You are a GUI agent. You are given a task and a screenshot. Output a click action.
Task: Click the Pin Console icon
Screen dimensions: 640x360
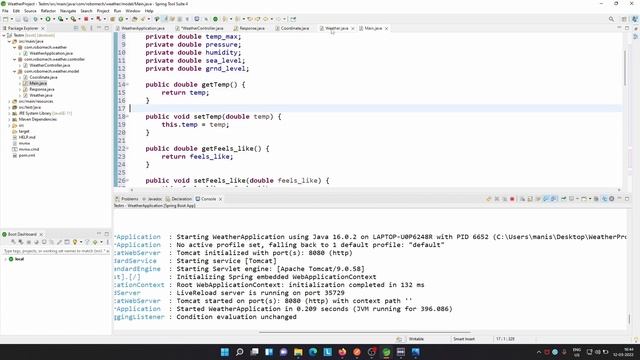pyautogui.click(x=564, y=199)
